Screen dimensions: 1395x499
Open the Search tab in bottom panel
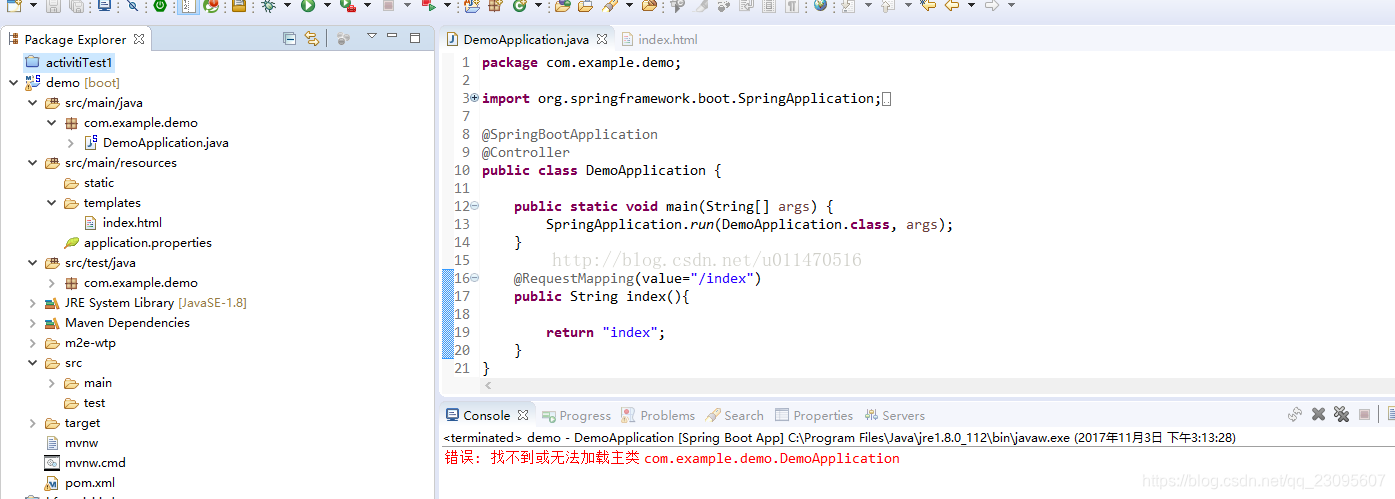[x=734, y=415]
